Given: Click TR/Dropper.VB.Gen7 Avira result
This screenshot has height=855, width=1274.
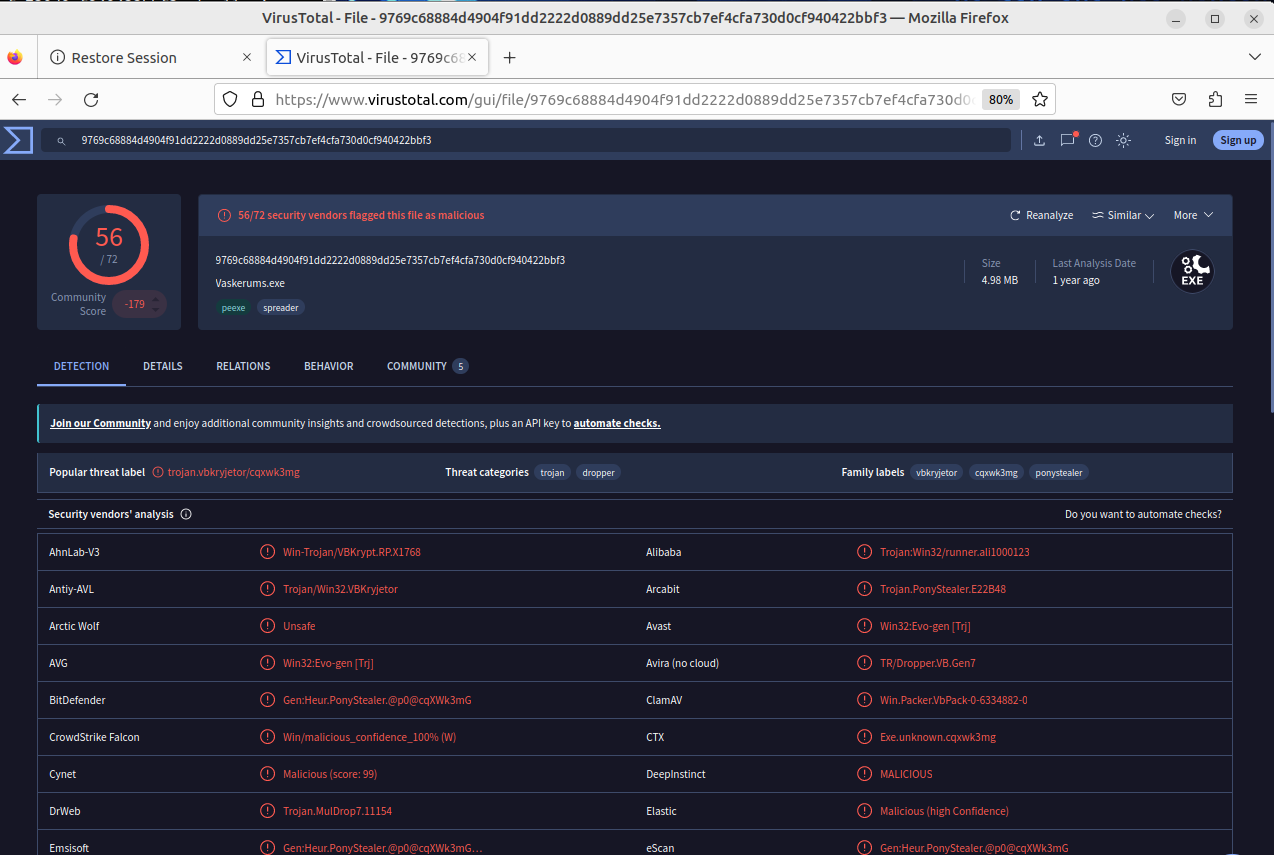Looking at the screenshot, I should tap(928, 663).
